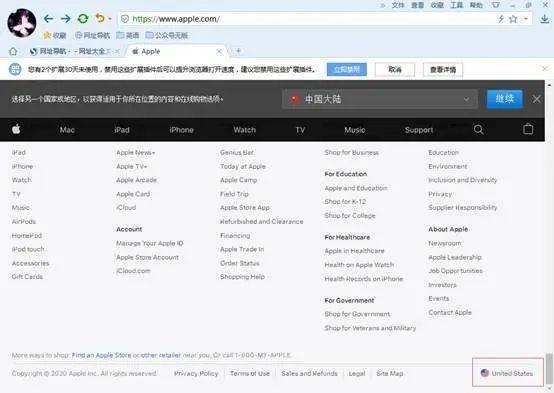Image resolution: width=554 pixels, height=393 pixels.
Task: Click the browser back arrow
Action: click(48, 18)
